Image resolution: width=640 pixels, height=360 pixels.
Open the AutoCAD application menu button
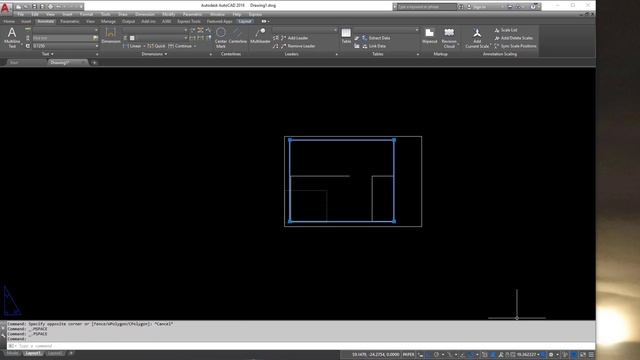tap(5, 7)
